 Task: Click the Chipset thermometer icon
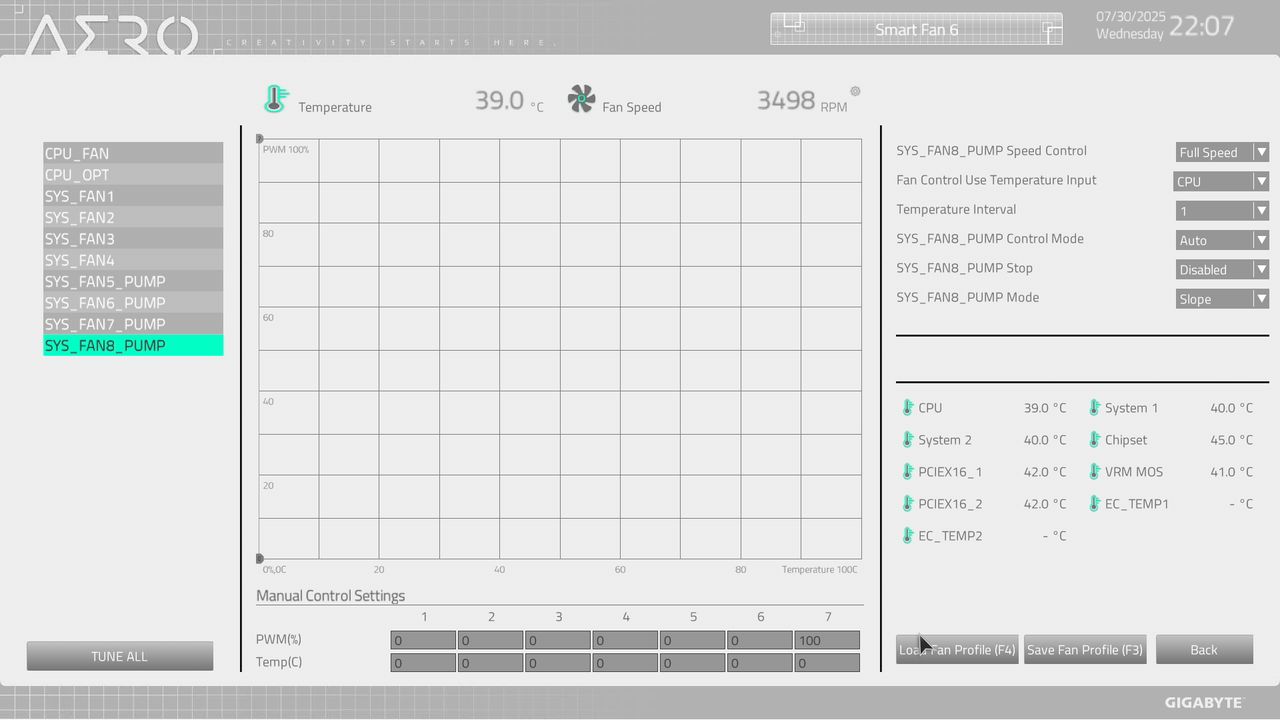click(x=1093, y=439)
